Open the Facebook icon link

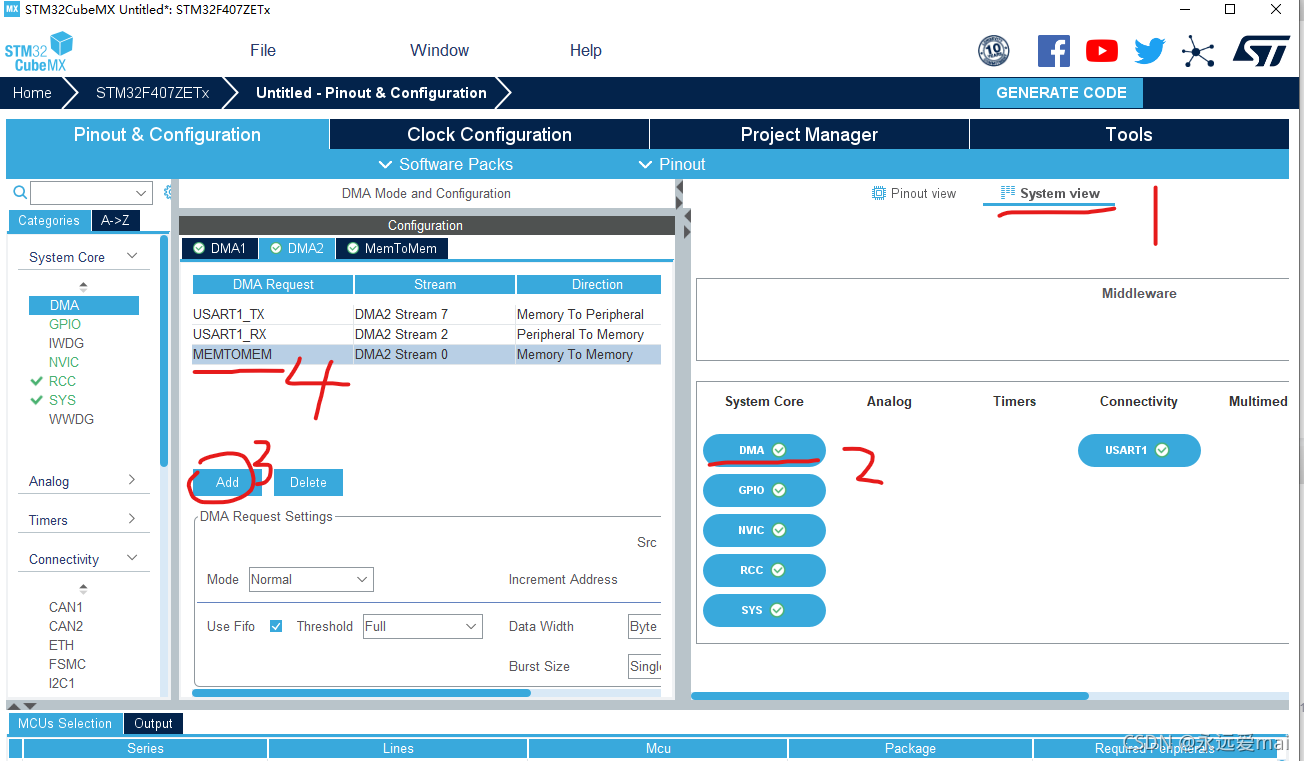(x=1053, y=51)
